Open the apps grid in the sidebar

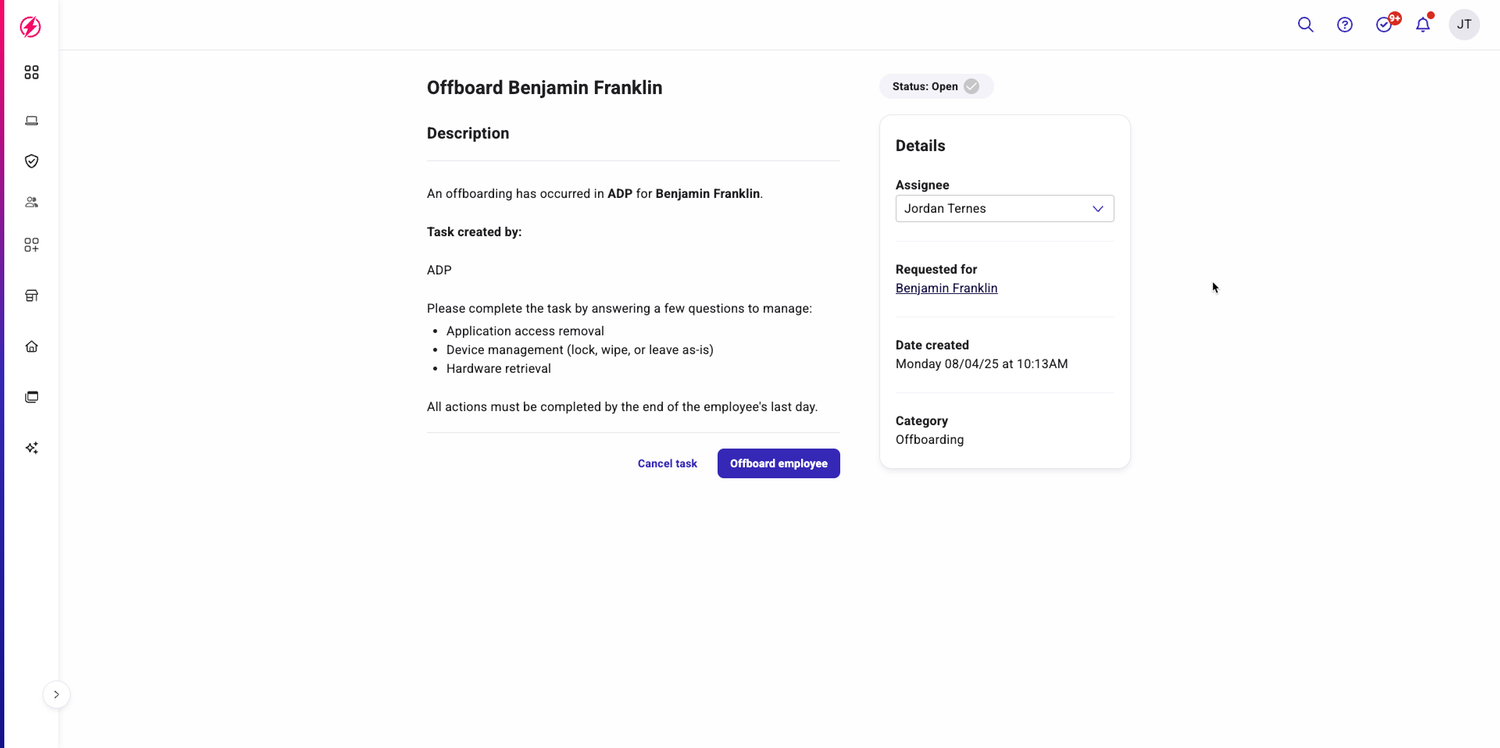[x=31, y=72]
